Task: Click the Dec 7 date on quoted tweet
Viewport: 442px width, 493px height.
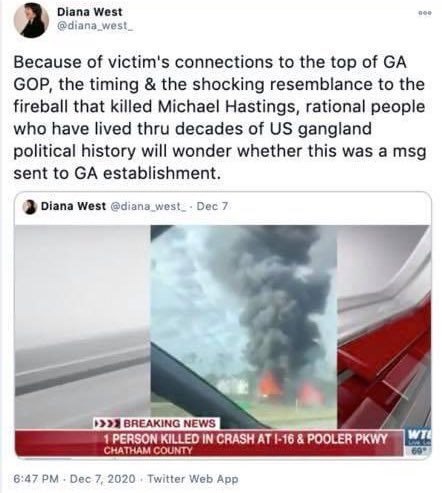Action: [212, 206]
